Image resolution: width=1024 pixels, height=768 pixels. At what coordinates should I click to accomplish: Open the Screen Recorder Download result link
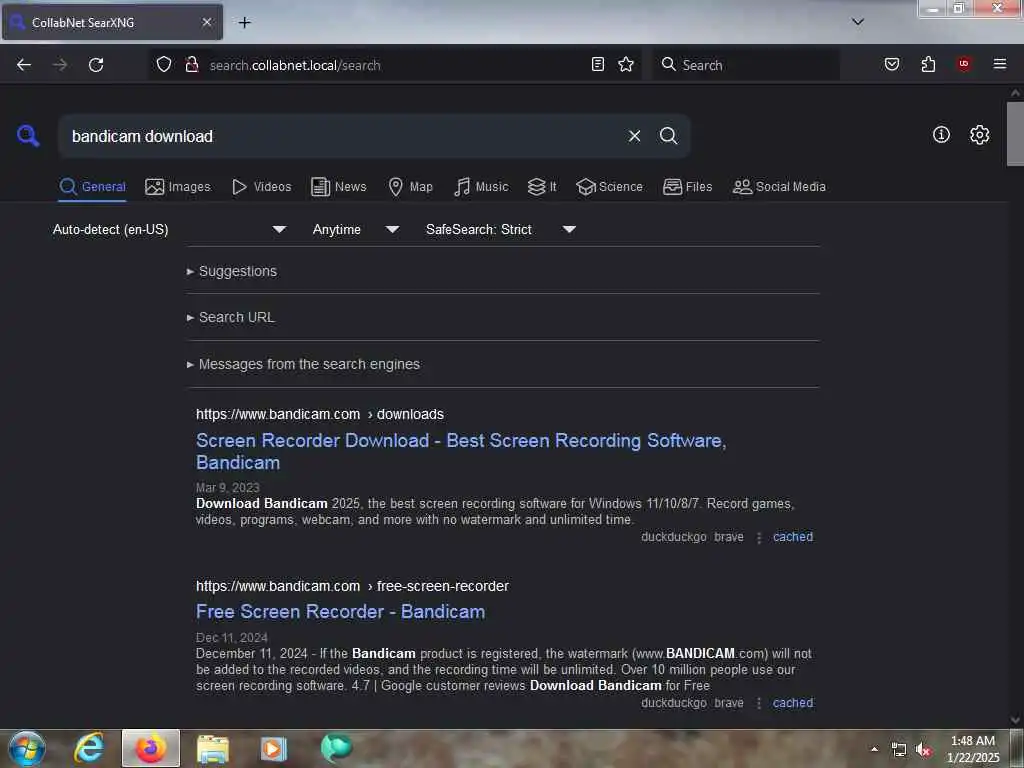point(461,451)
